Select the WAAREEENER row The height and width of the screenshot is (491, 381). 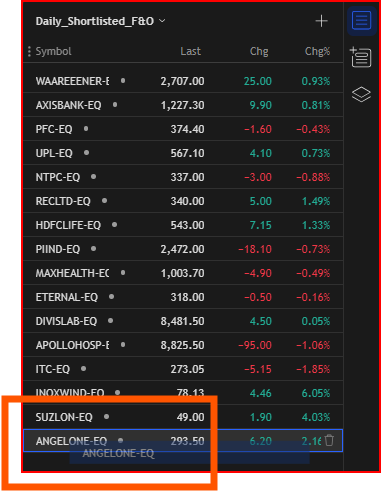point(183,81)
